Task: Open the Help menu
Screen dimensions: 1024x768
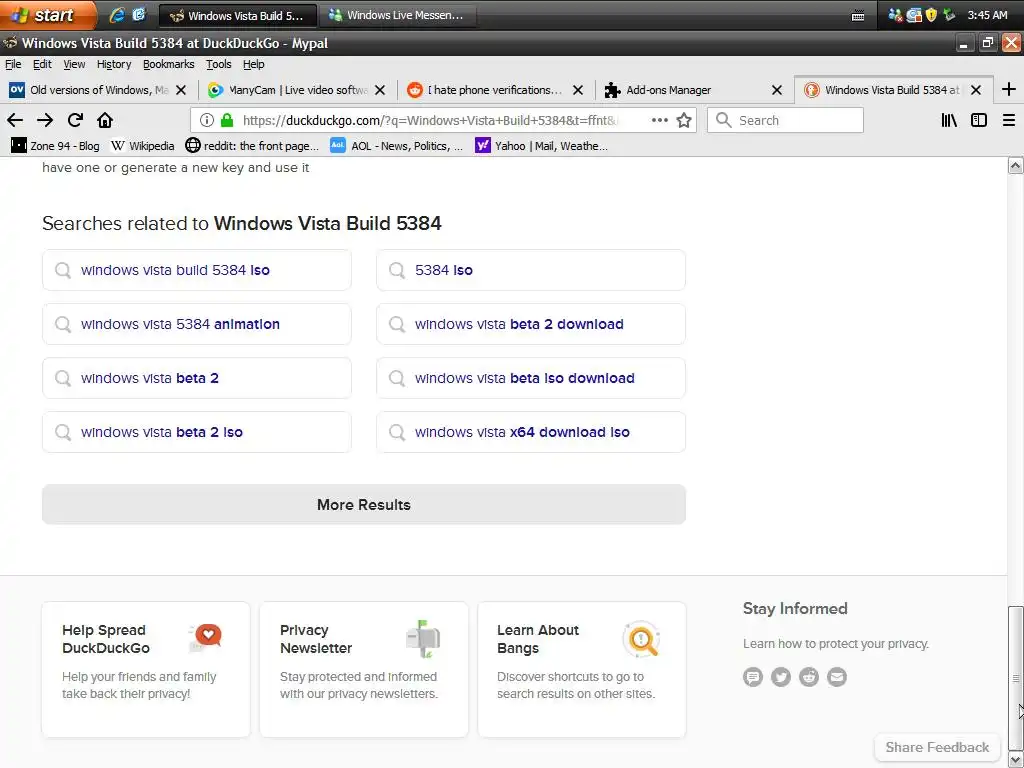Action: 253,64
